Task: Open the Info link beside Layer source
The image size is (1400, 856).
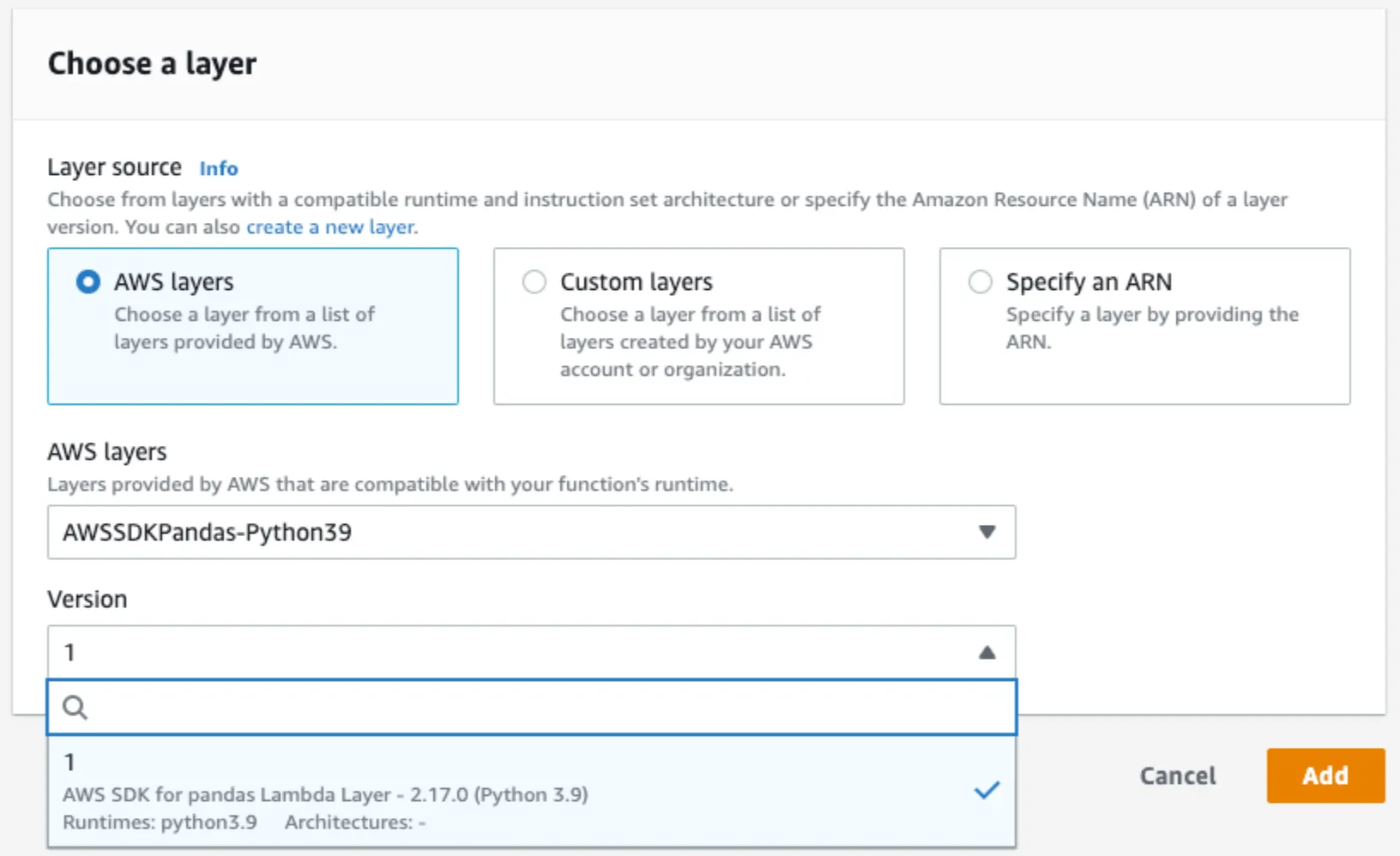Action: click(x=219, y=168)
